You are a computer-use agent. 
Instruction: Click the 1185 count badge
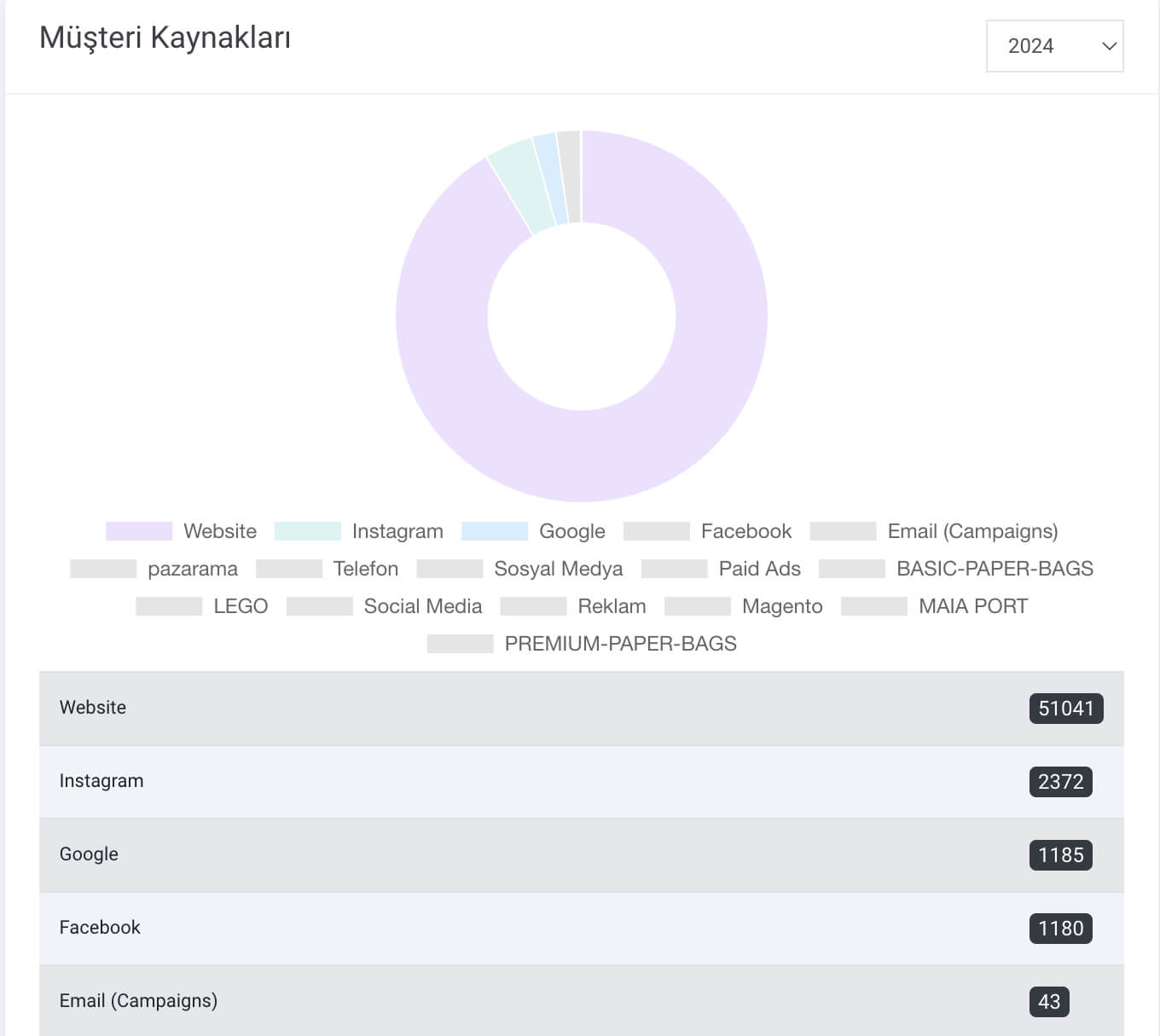point(1060,855)
